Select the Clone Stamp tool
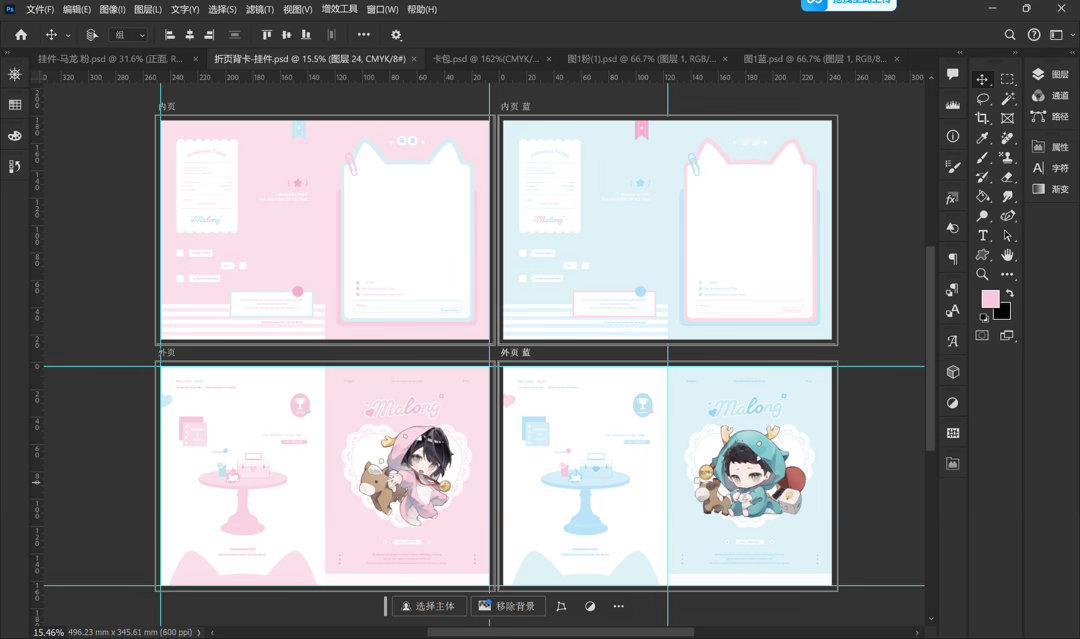Image resolution: width=1080 pixels, height=639 pixels. (x=1007, y=157)
